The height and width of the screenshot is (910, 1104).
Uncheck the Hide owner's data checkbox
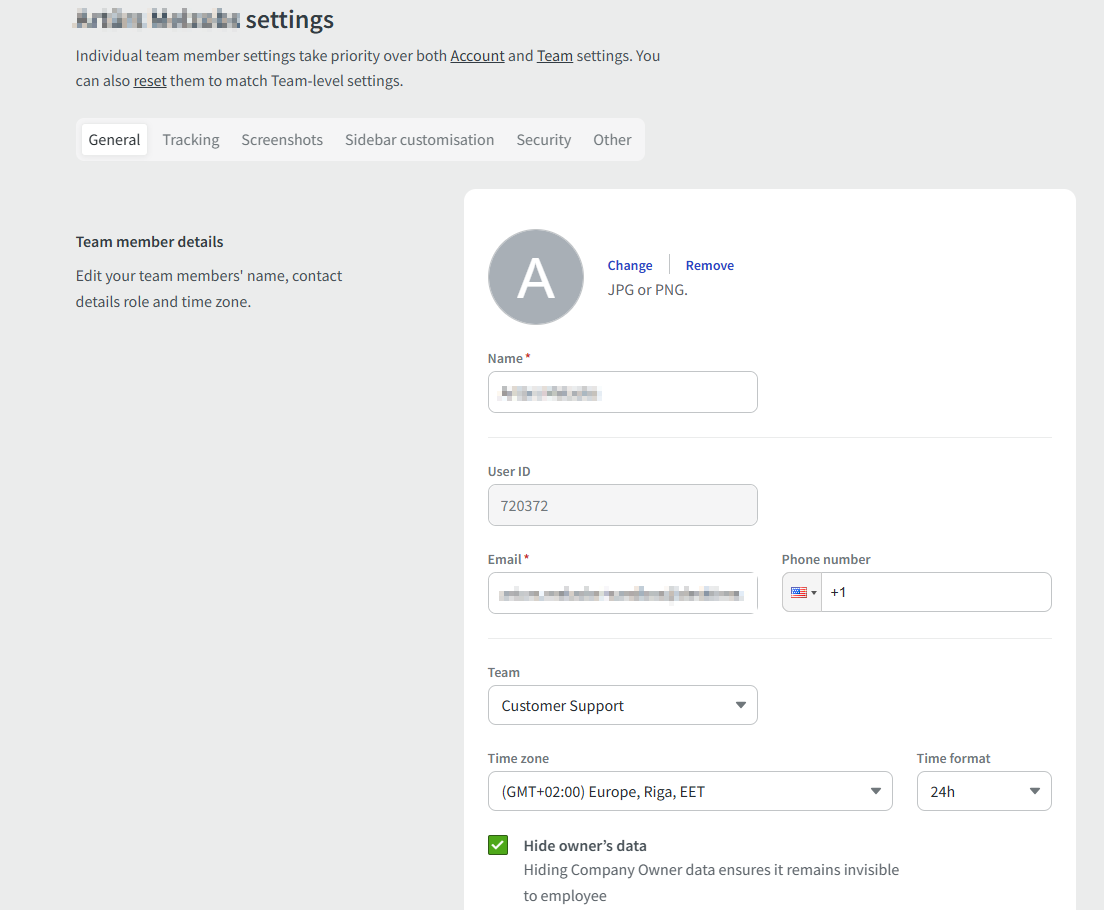point(498,845)
